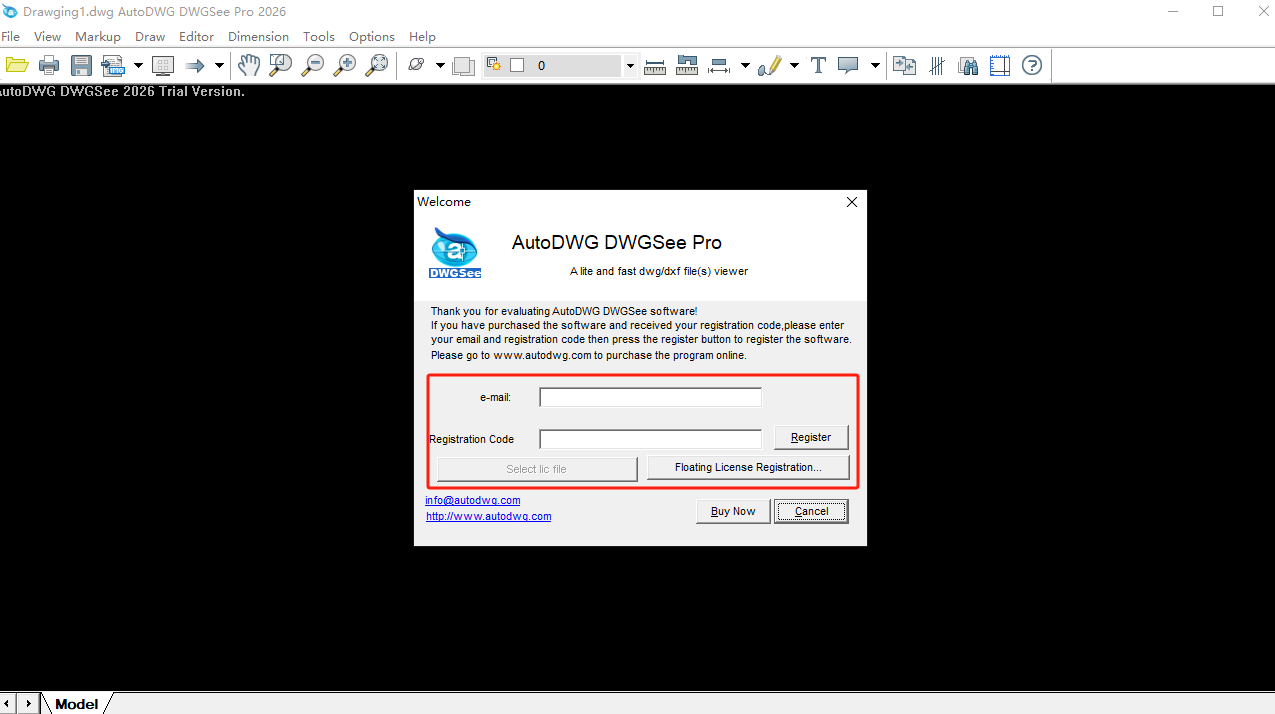The image size is (1275, 714).
Task: Click the Register button
Action: pyautogui.click(x=810, y=437)
